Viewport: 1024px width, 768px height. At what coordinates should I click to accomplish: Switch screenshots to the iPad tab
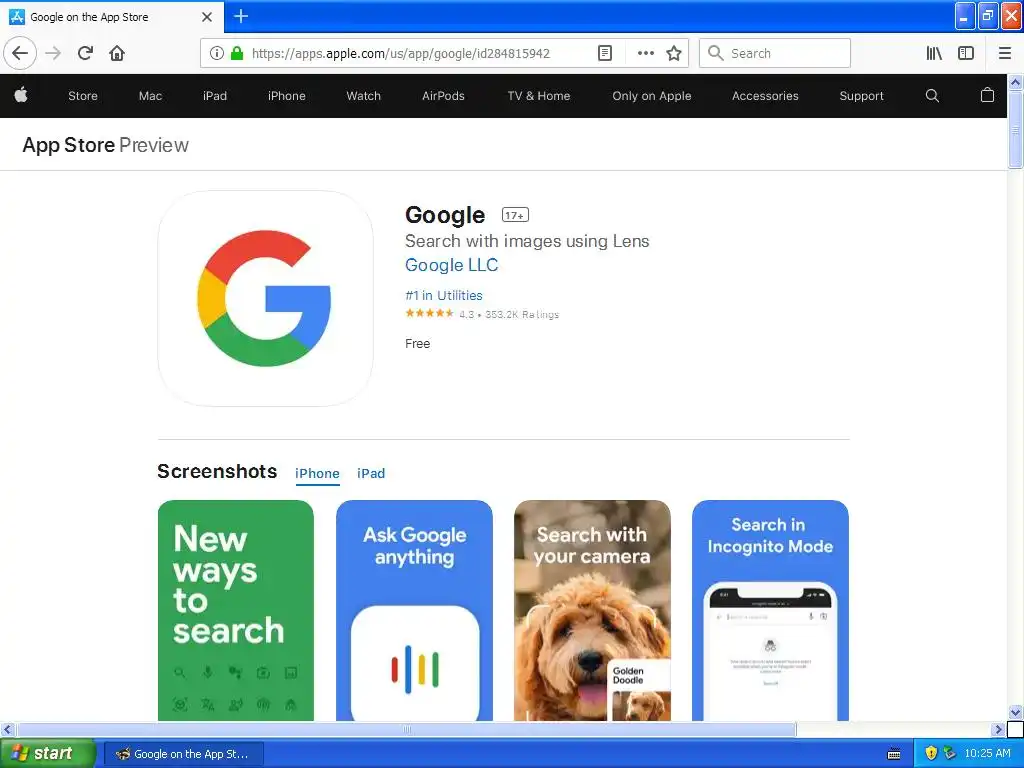pos(371,473)
